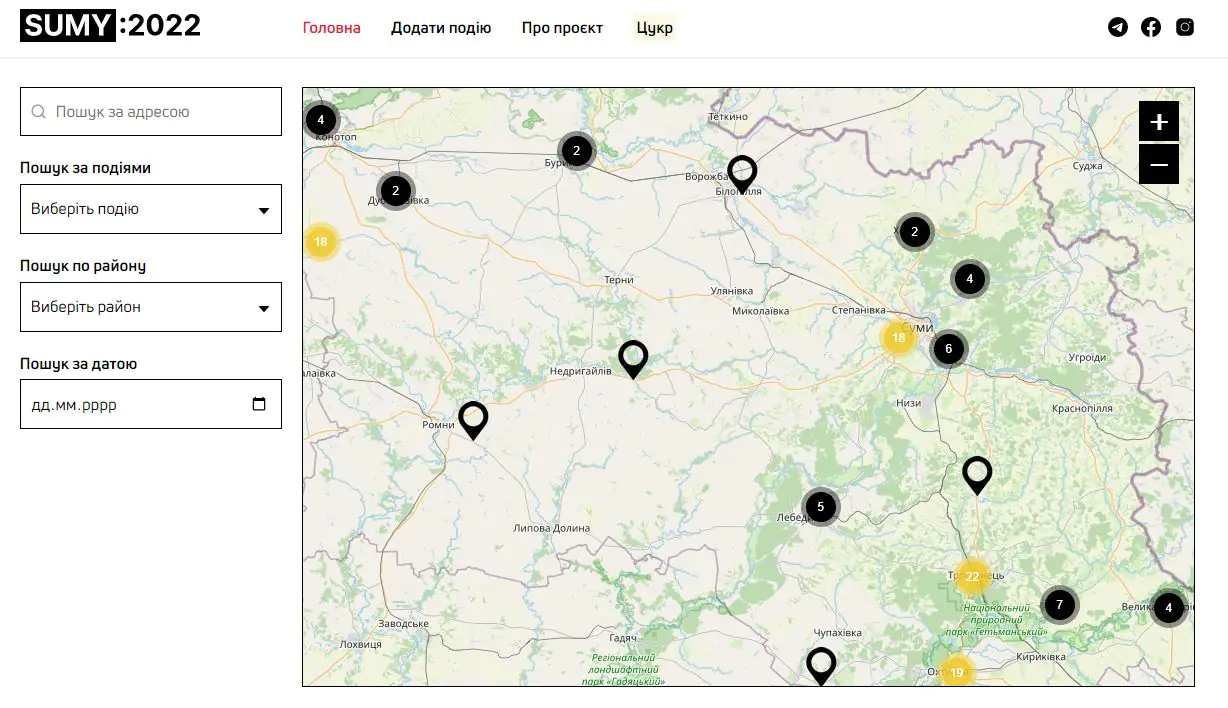
Task: Open the yellow 18 cluster near Суми
Action: (x=898, y=339)
